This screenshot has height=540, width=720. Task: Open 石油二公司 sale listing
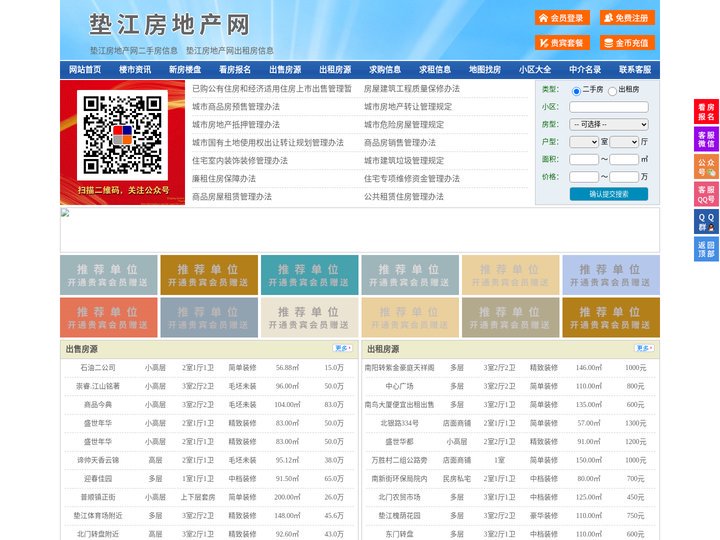[x=98, y=368]
